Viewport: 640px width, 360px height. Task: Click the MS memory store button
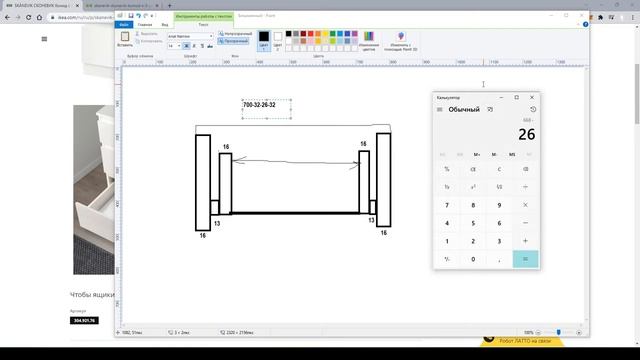click(512, 155)
